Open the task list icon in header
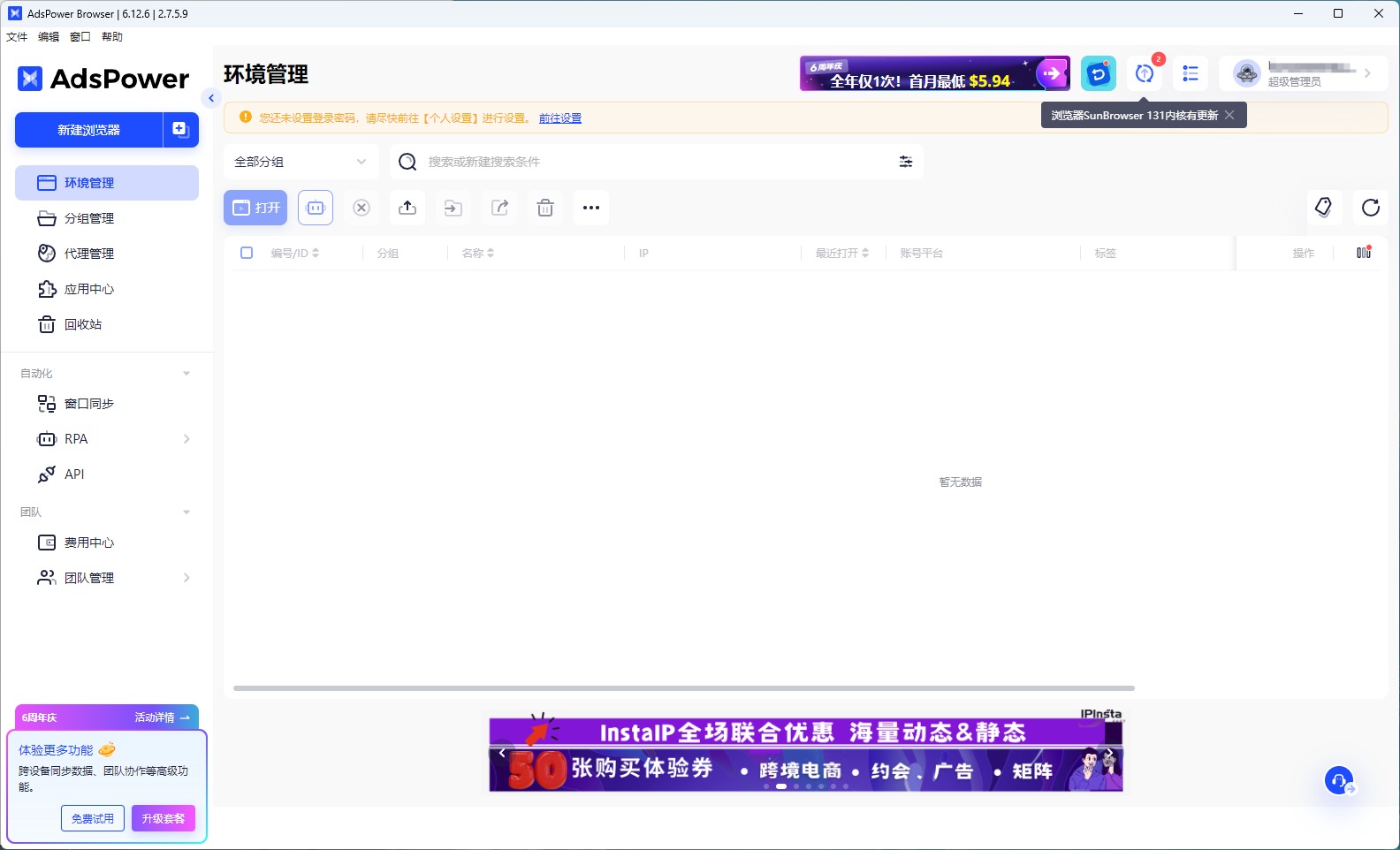 tap(1191, 73)
